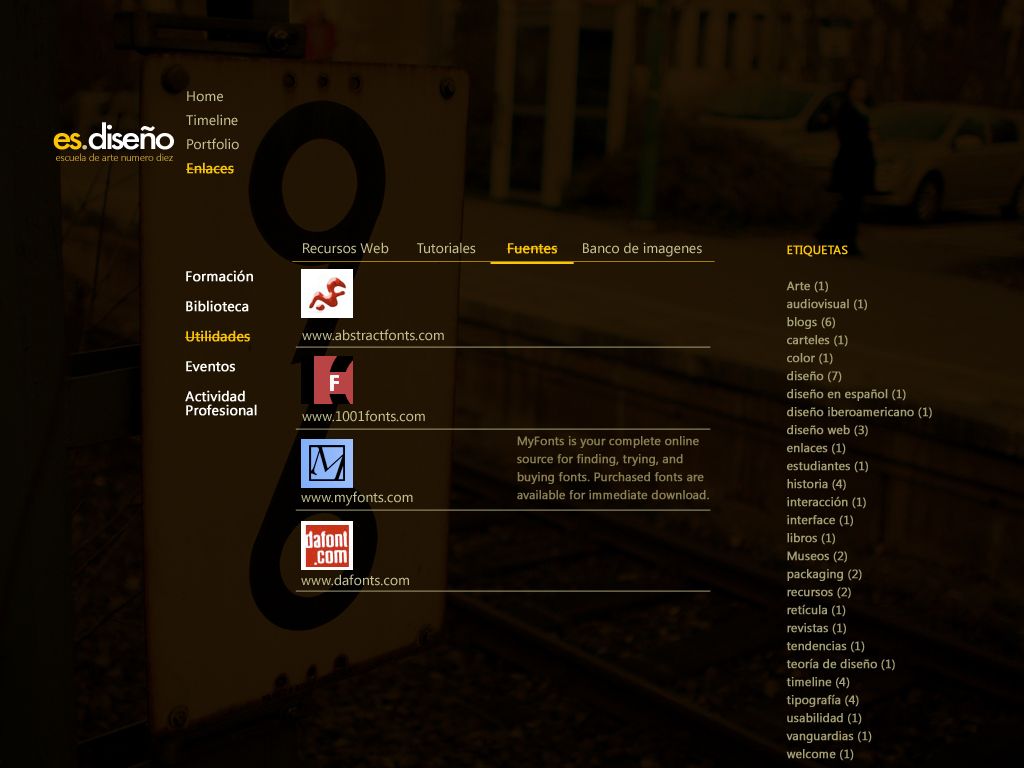1024x768 pixels.
Task: Open tag enlaces (1)
Action: [x=816, y=448]
